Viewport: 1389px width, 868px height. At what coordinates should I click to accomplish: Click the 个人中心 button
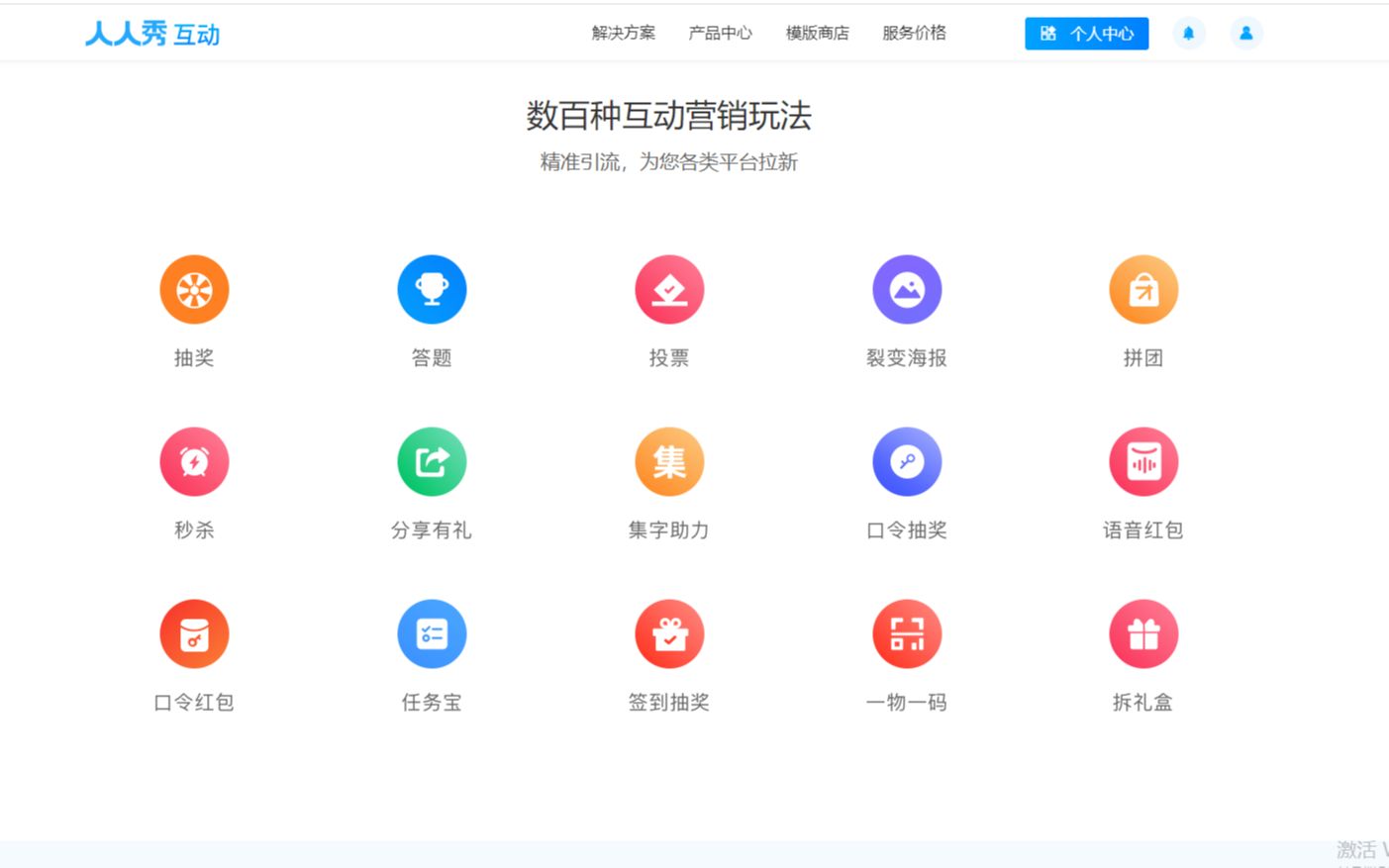click(x=1086, y=33)
